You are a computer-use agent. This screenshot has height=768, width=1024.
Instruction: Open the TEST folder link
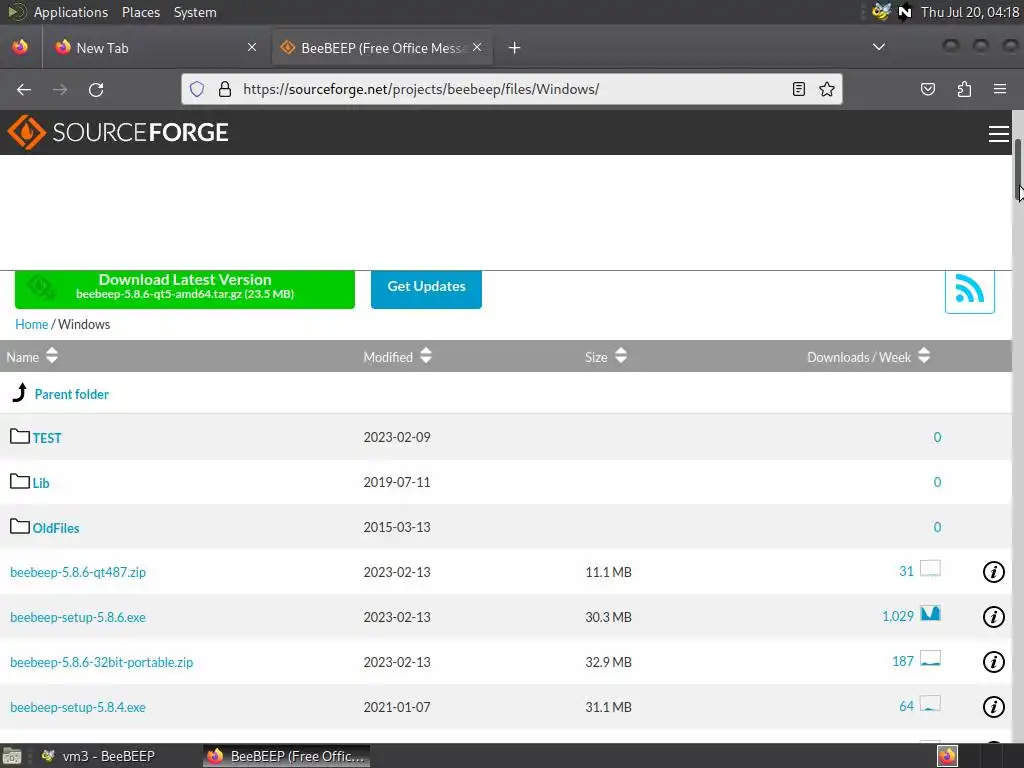(47, 438)
